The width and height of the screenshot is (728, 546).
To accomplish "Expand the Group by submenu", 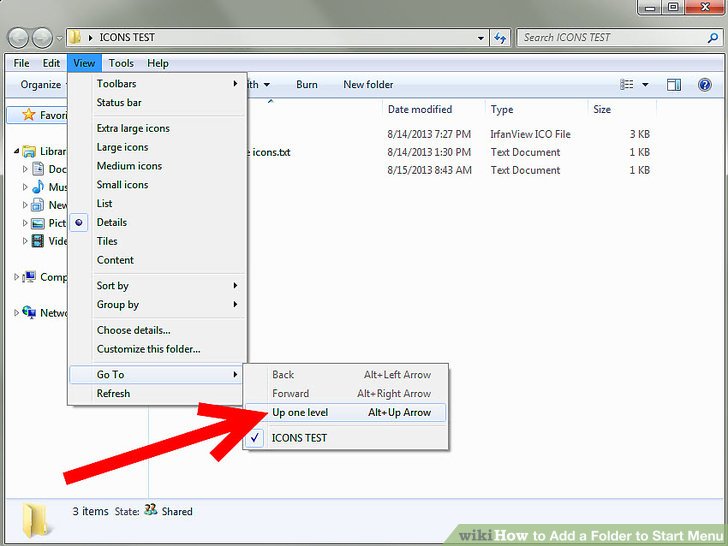I will (x=157, y=305).
